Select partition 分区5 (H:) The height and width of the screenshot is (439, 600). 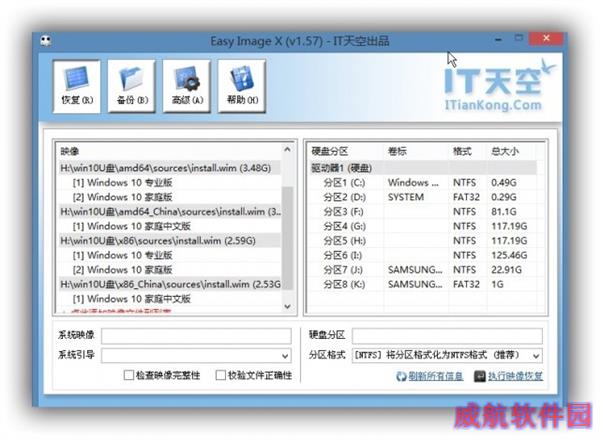point(344,241)
